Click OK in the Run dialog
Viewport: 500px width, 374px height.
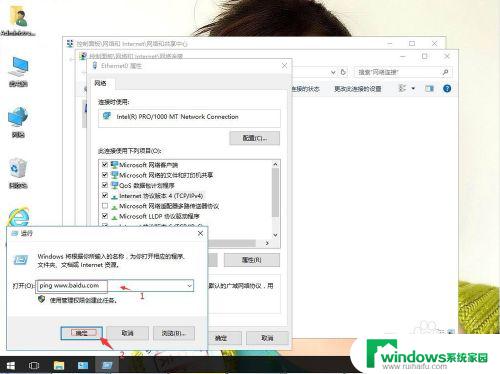tap(81, 333)
